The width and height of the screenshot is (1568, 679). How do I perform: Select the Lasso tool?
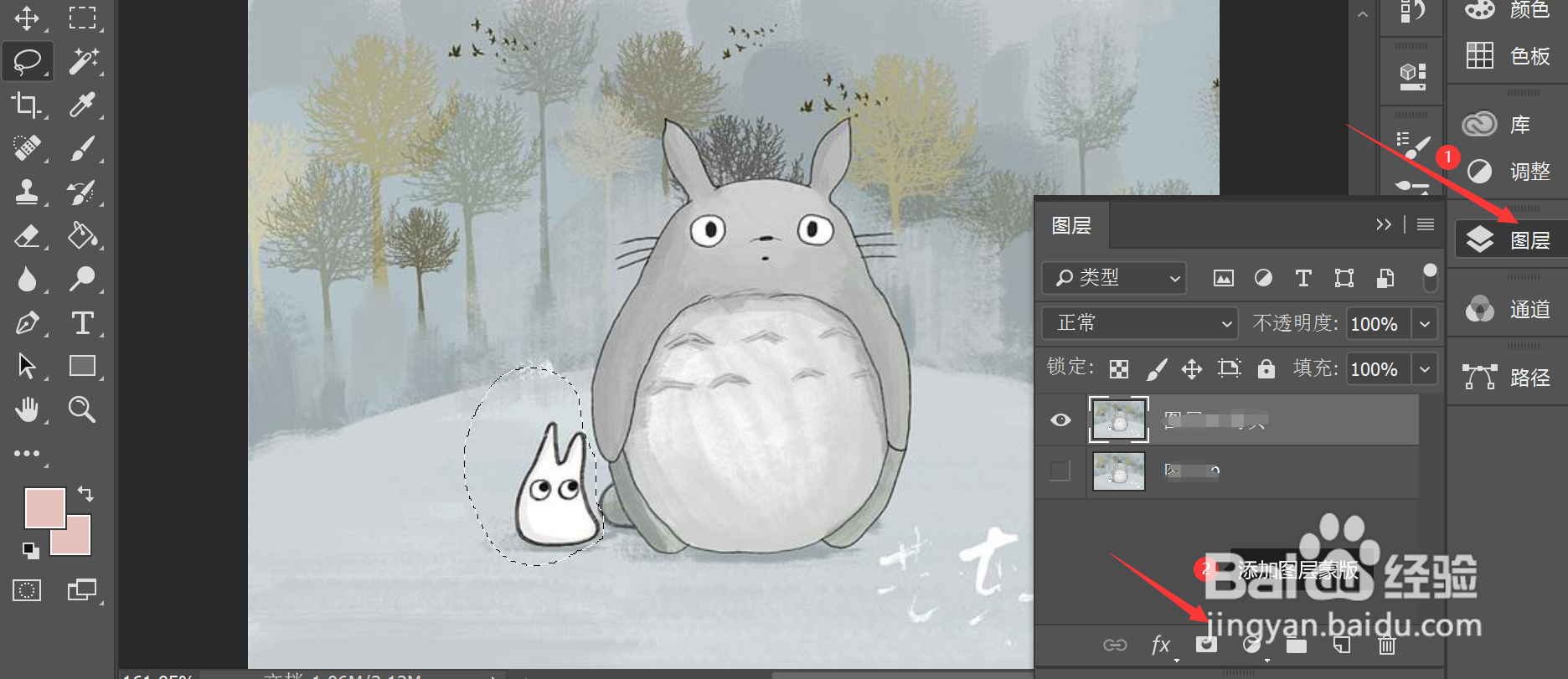[27, 61]
